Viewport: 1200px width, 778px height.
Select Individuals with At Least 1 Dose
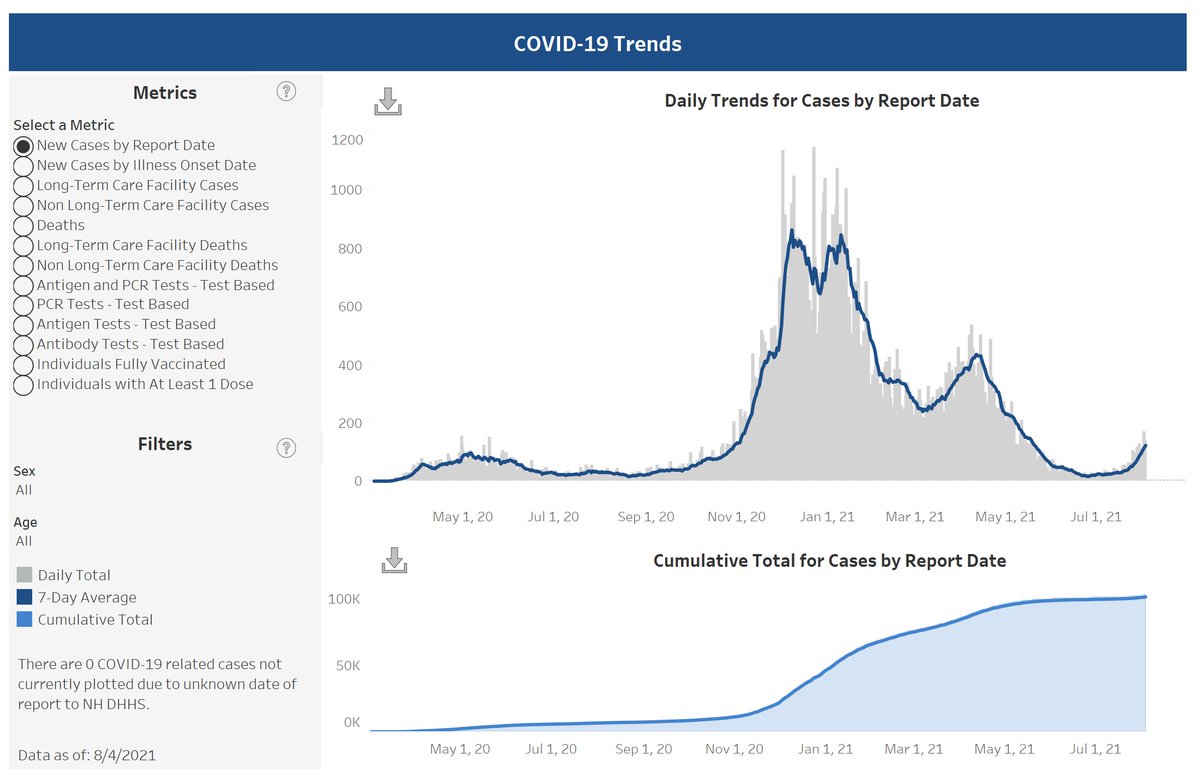point(23,384)
